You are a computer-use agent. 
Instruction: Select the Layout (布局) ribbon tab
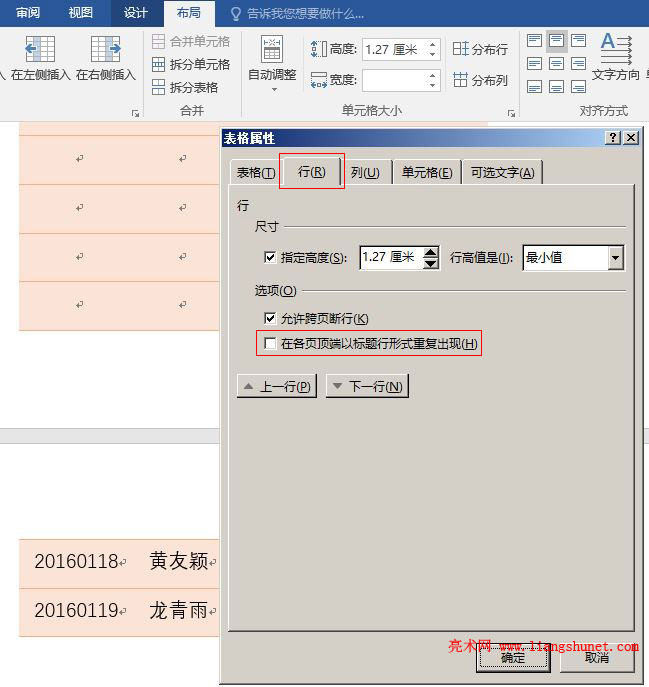pyautogui.click(x=189, y=13)
